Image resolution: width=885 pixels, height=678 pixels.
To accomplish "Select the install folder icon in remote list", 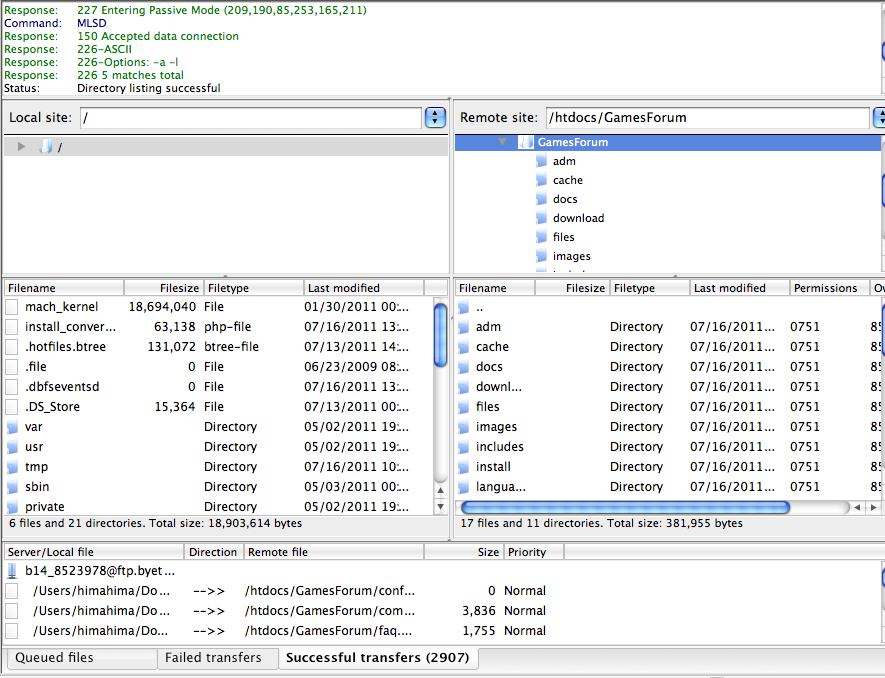I will pos(464,467).
